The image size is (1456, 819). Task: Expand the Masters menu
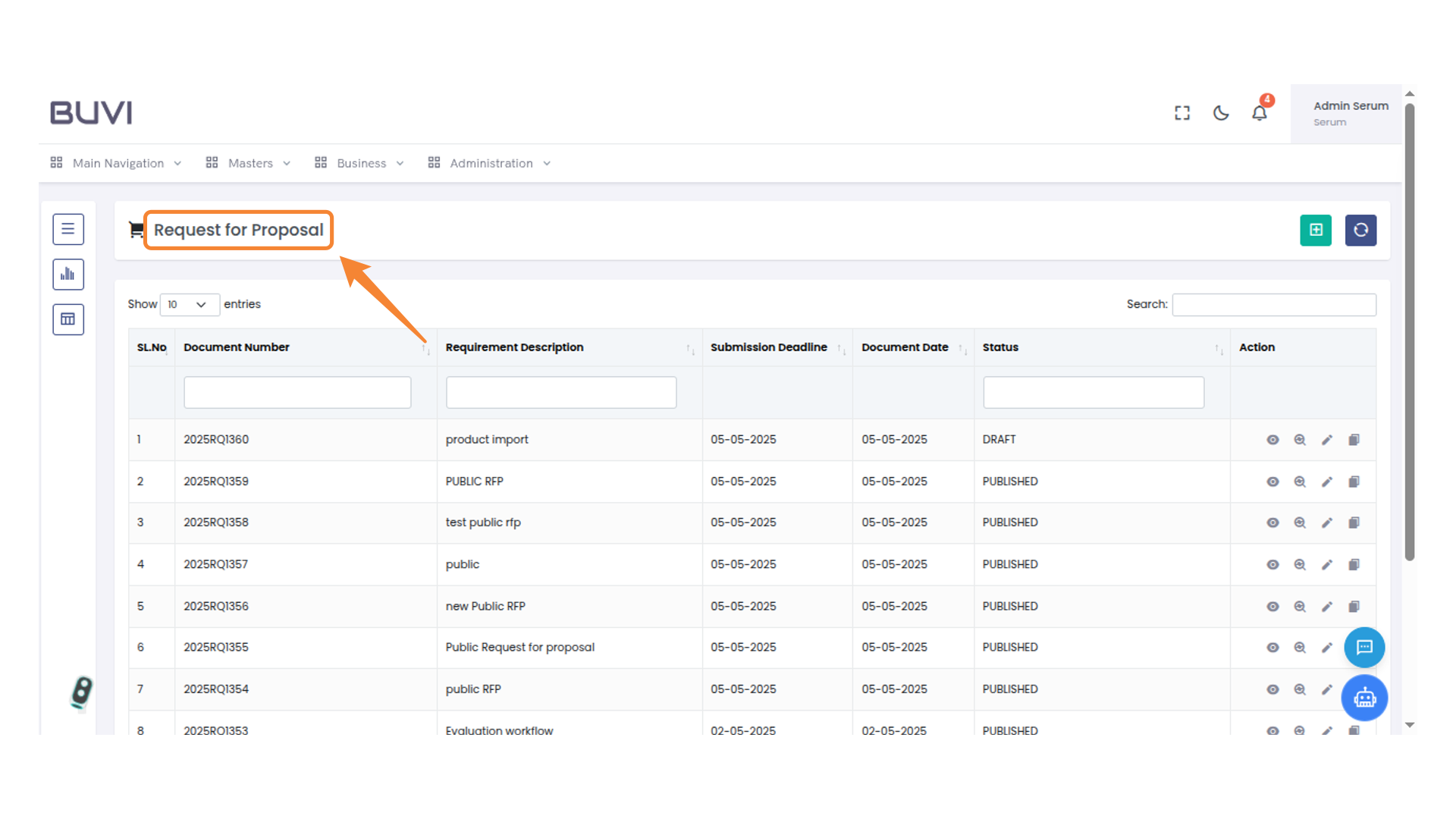click(249, 163)
